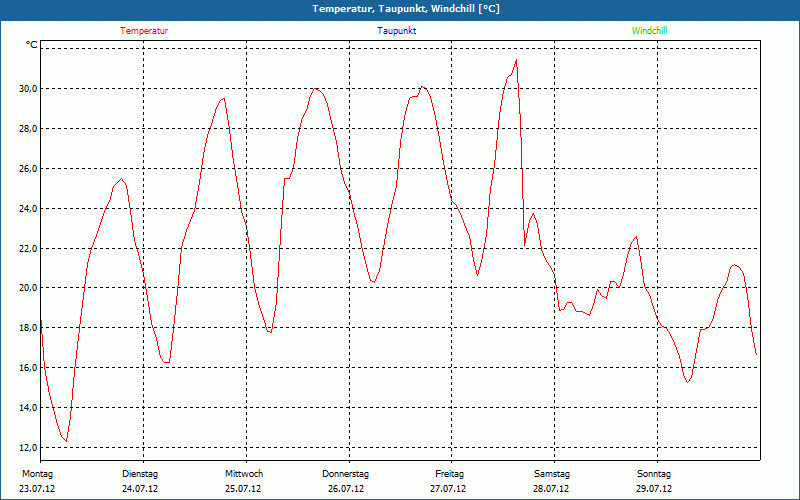Viewport: 800px width, 500px height.
Task: Click the 24,0 y-axis value
Action: tap(28, 208)
